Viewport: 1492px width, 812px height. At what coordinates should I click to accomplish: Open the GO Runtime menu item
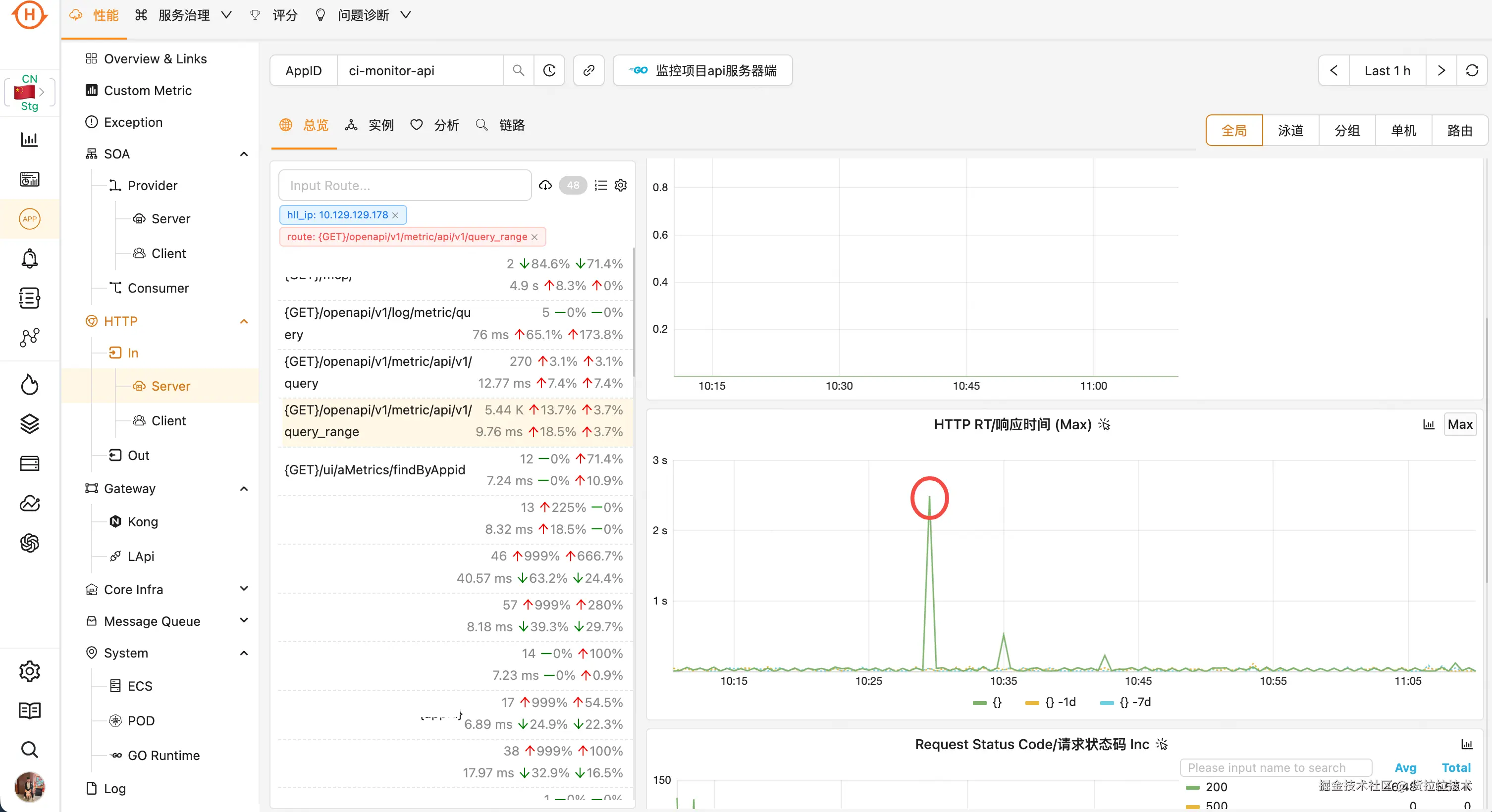[x=163, y=755]
